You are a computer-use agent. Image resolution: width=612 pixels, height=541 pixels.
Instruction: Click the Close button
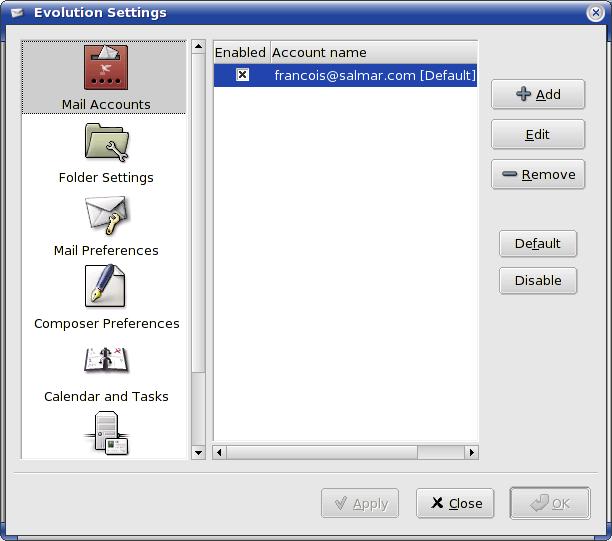tap(455, 503)
